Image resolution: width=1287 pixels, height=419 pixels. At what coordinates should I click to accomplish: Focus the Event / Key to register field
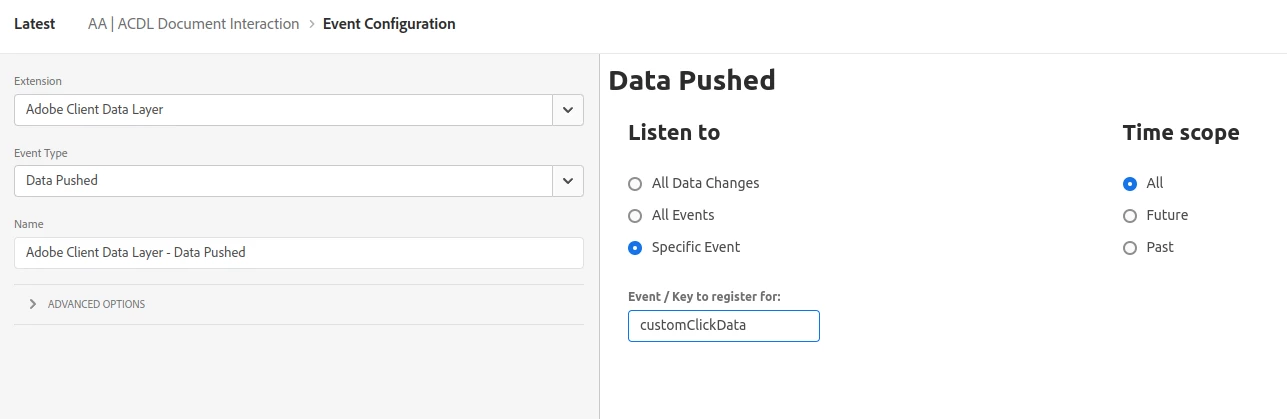[723, 326]
